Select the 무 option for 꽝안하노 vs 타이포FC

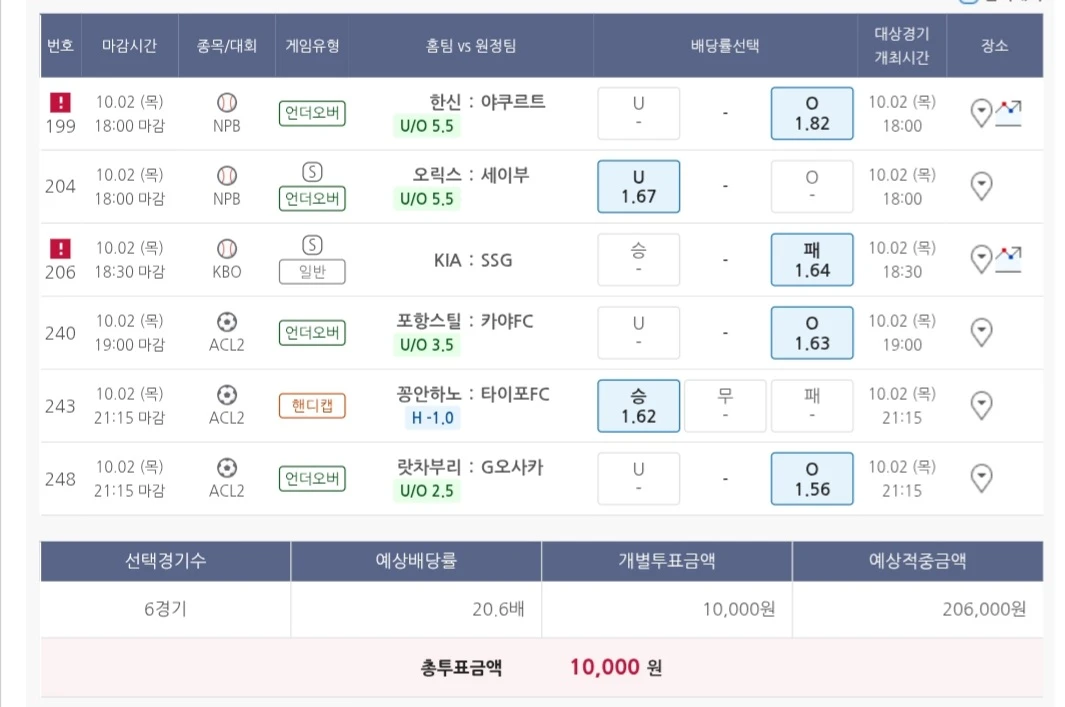tap(725, 405)
